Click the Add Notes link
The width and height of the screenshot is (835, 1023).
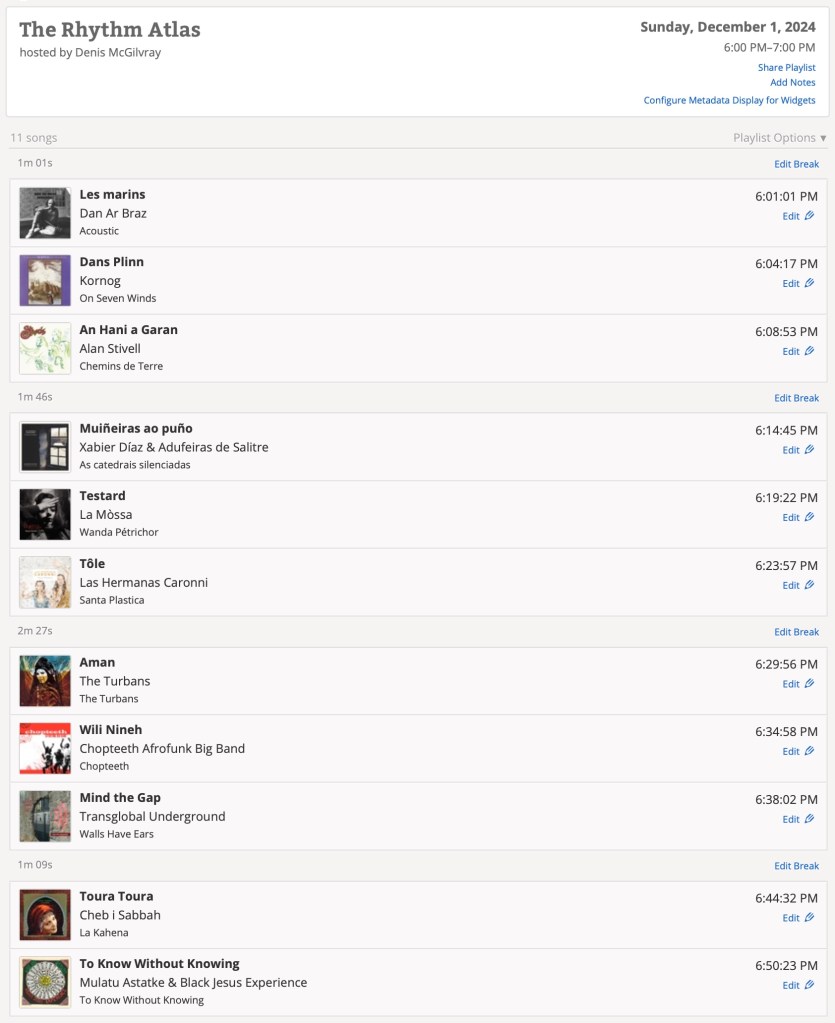point(792,83)
